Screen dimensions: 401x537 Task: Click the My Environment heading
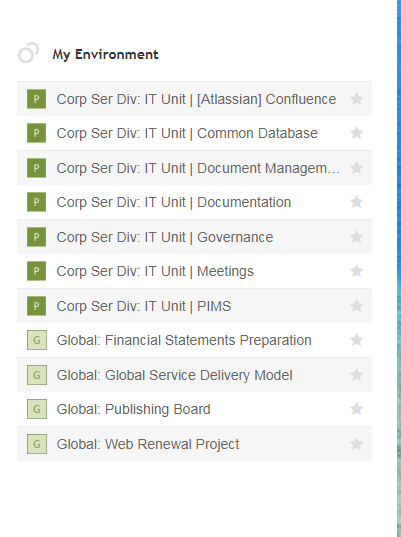105,54
